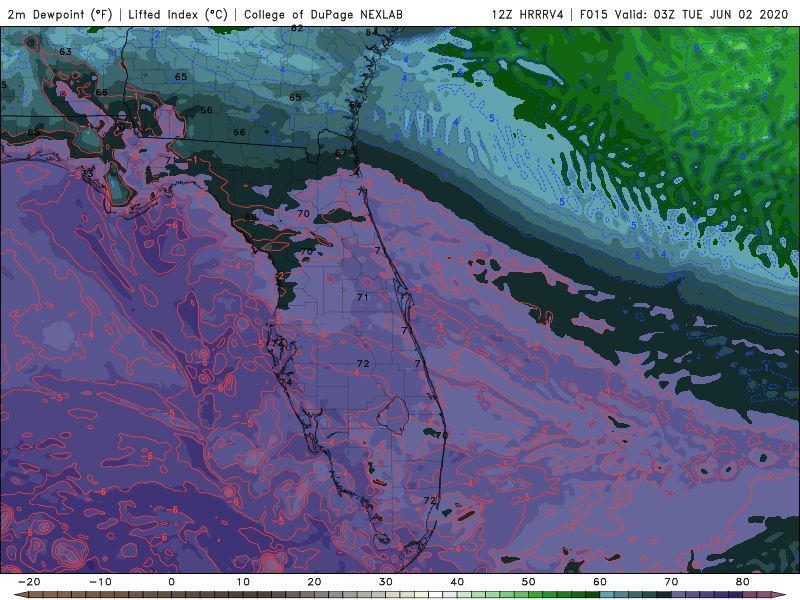
Task: Click the 60 label on the color scale
Action: coord(600,582)
